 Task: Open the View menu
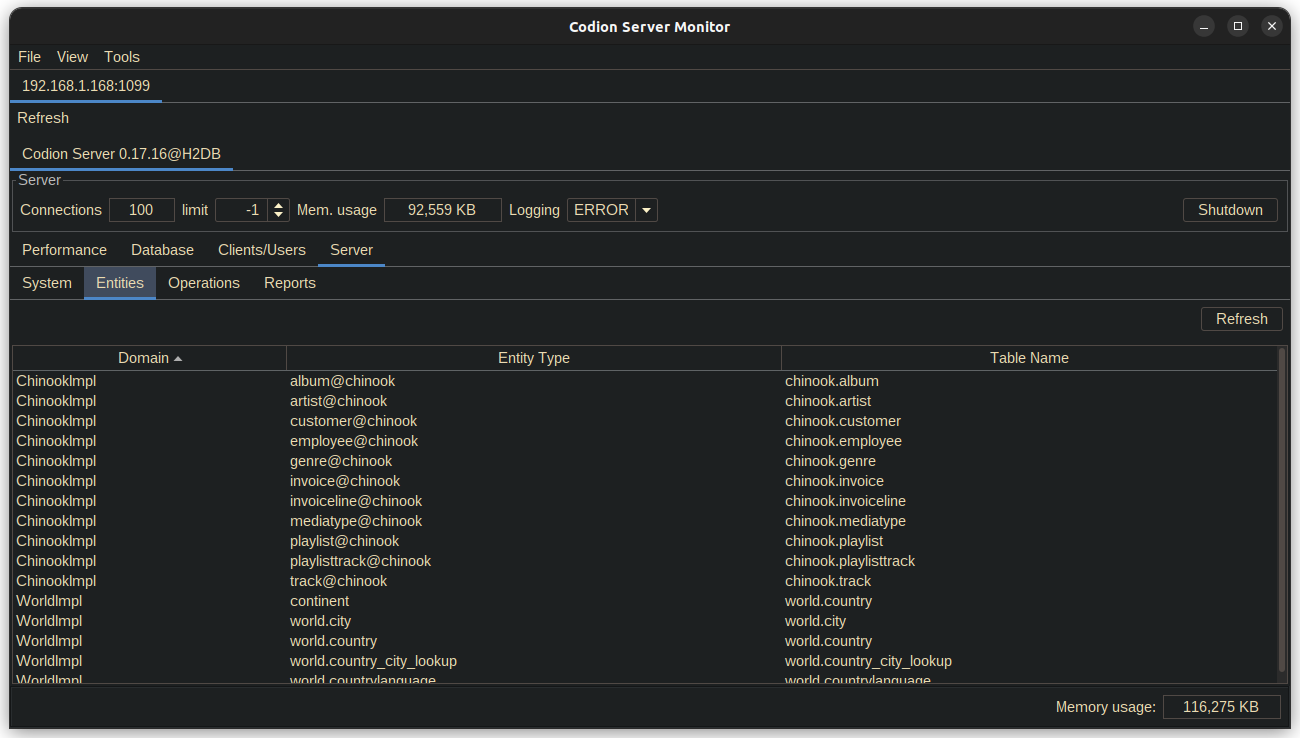tap(72, 57)
